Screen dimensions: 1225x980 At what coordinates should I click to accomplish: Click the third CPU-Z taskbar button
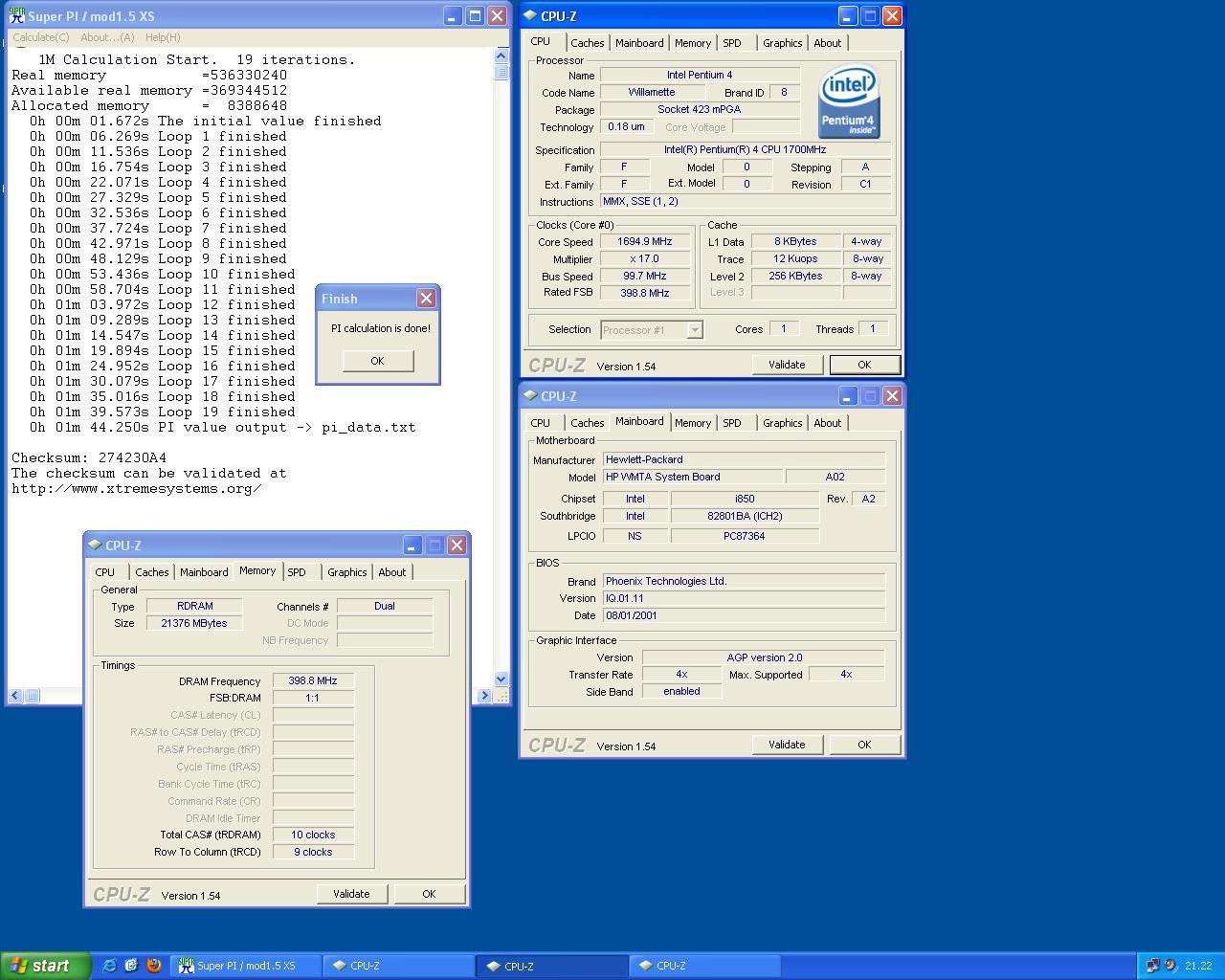click(x=705, y=966)
